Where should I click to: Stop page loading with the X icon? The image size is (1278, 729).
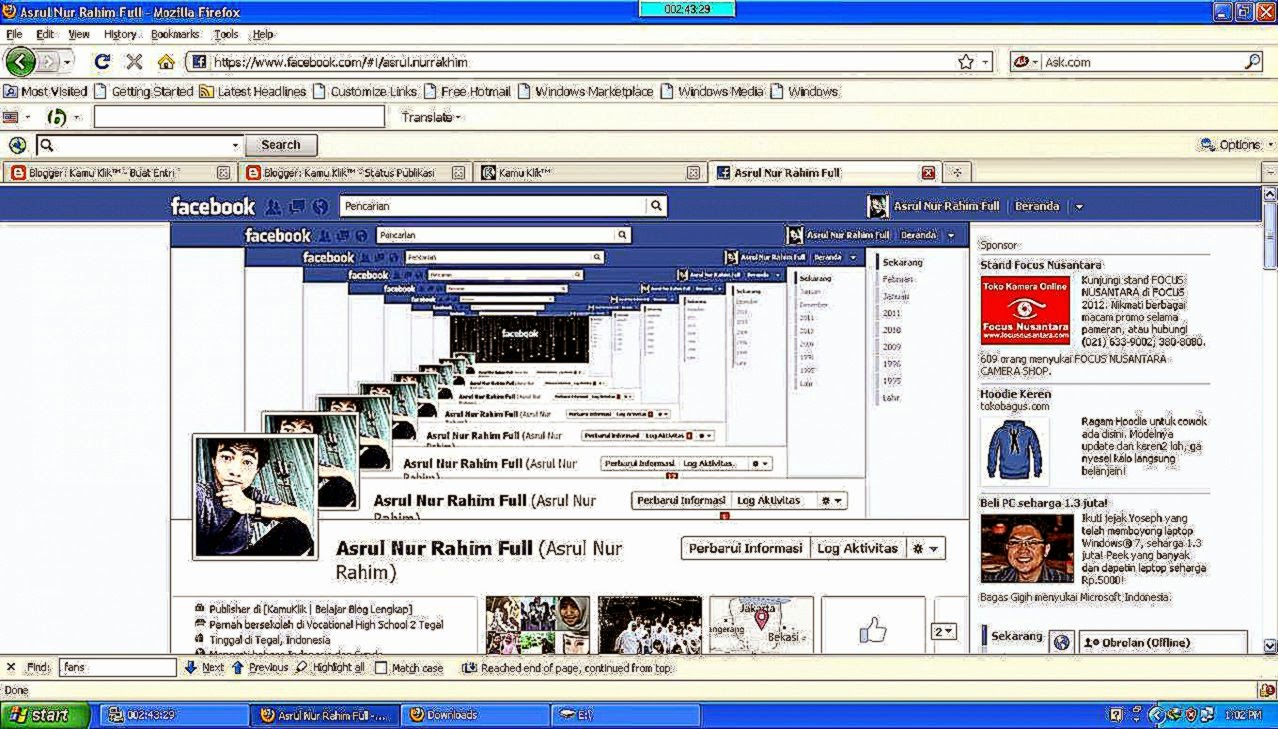[x=134, y=62]
